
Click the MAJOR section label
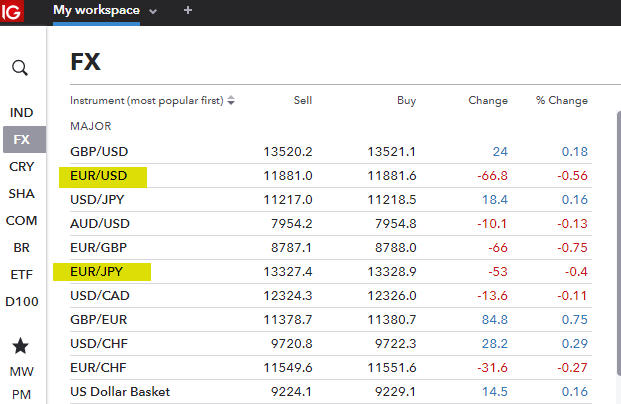click(x=91, y=126)
